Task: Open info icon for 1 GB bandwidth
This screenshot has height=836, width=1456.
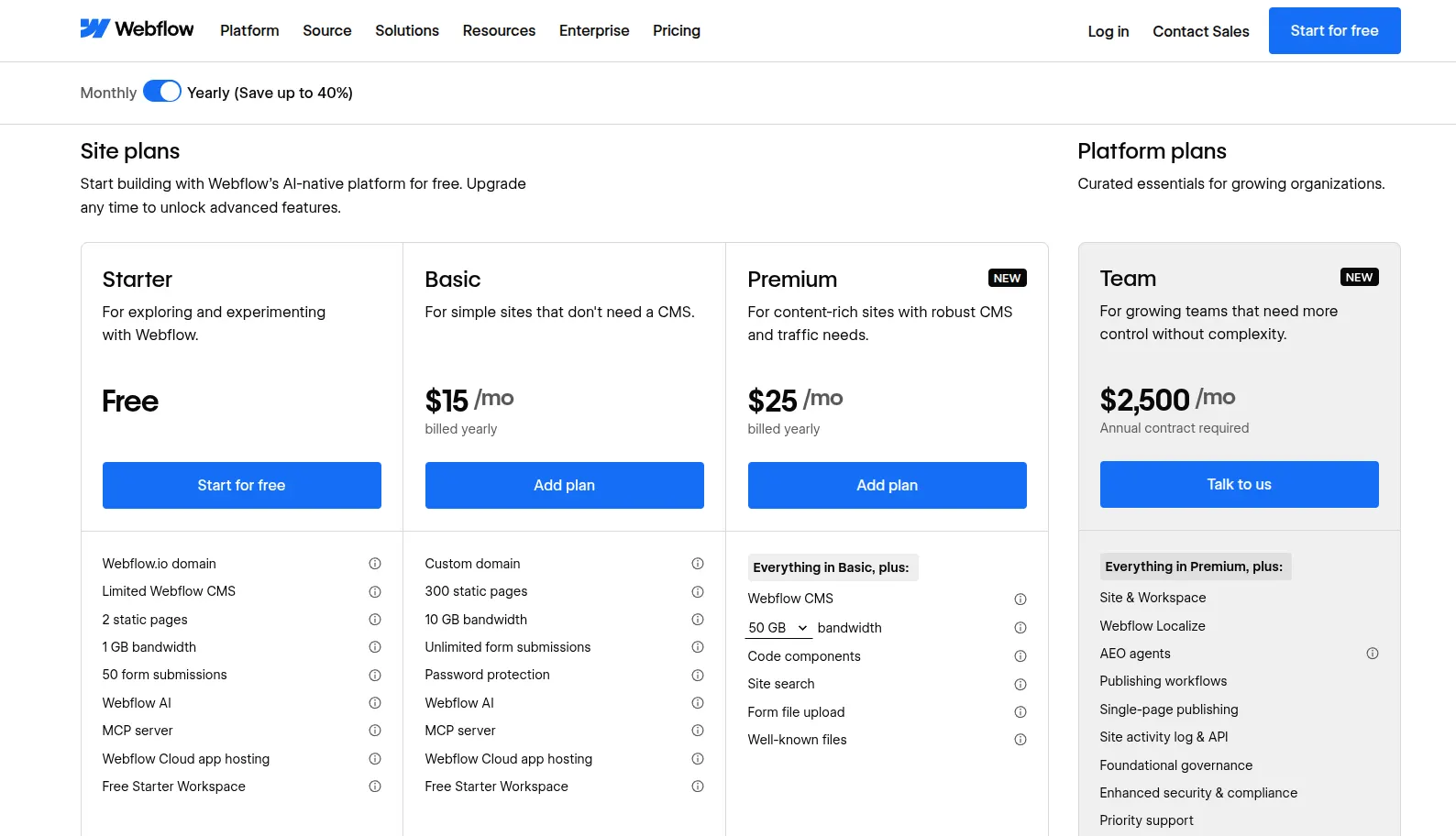Action: (x=375, y=647)
